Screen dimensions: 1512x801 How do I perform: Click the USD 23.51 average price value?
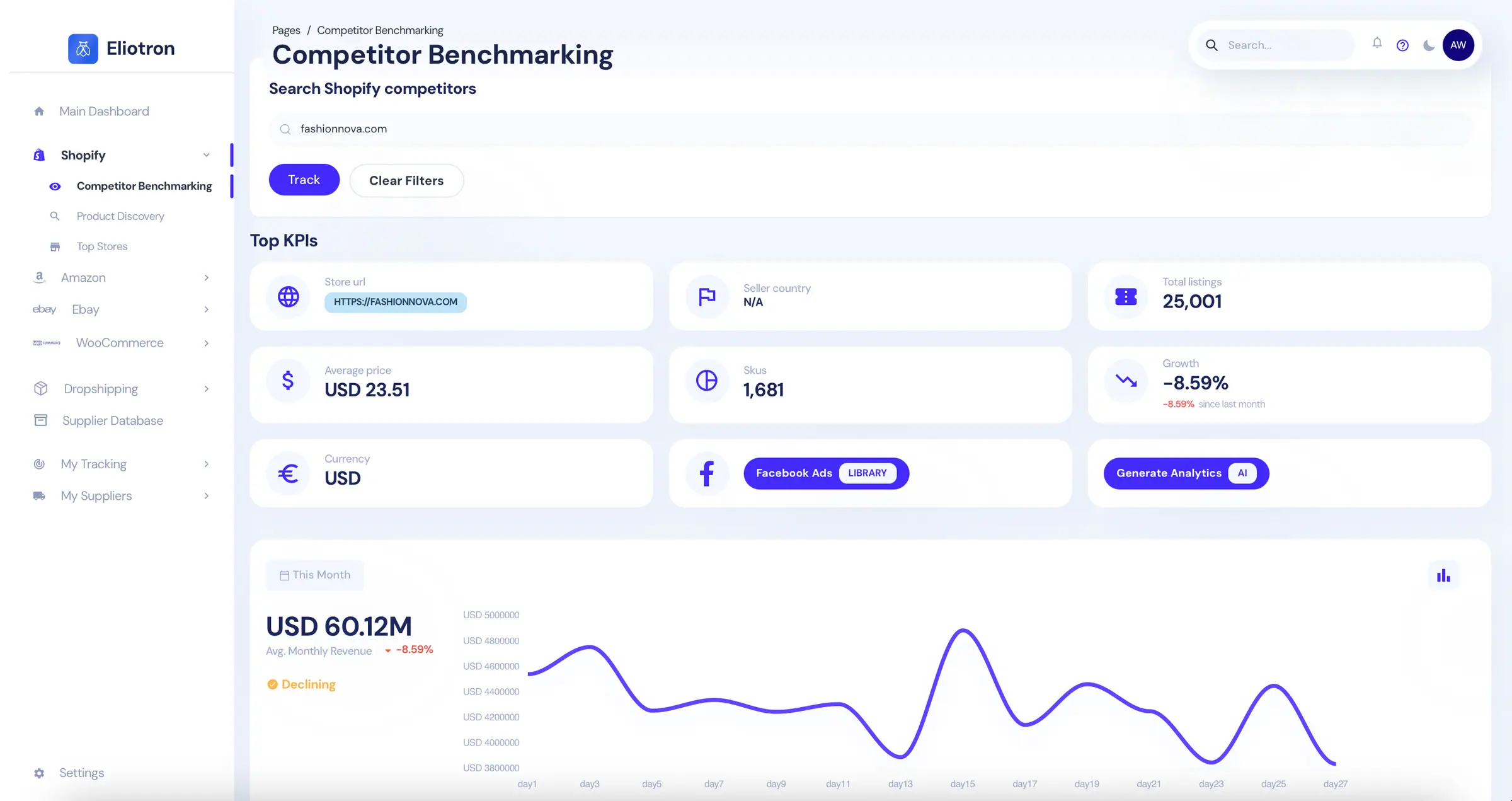tap(367, 389)
